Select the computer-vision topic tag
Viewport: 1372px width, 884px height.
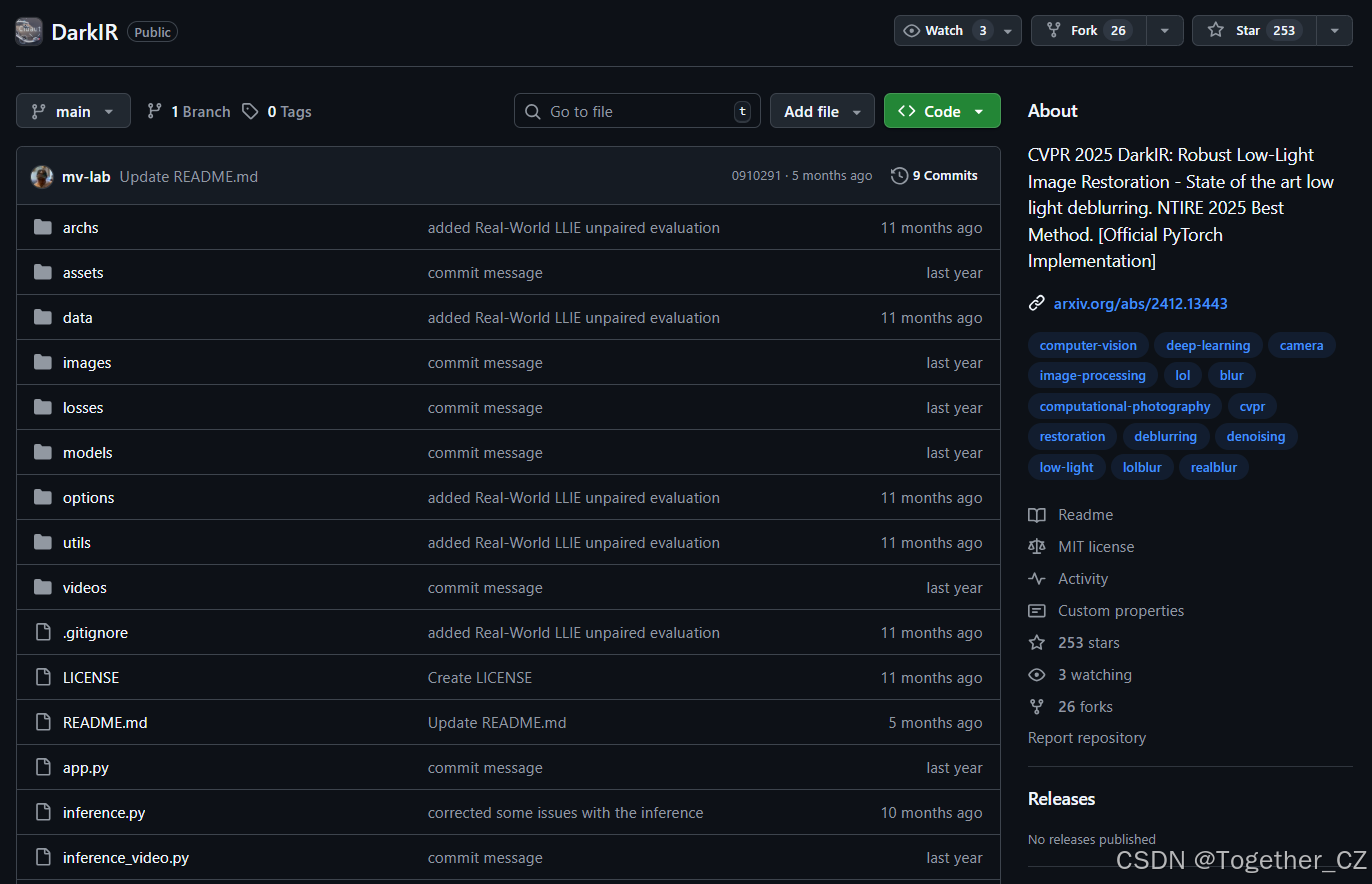(1088, 346)
